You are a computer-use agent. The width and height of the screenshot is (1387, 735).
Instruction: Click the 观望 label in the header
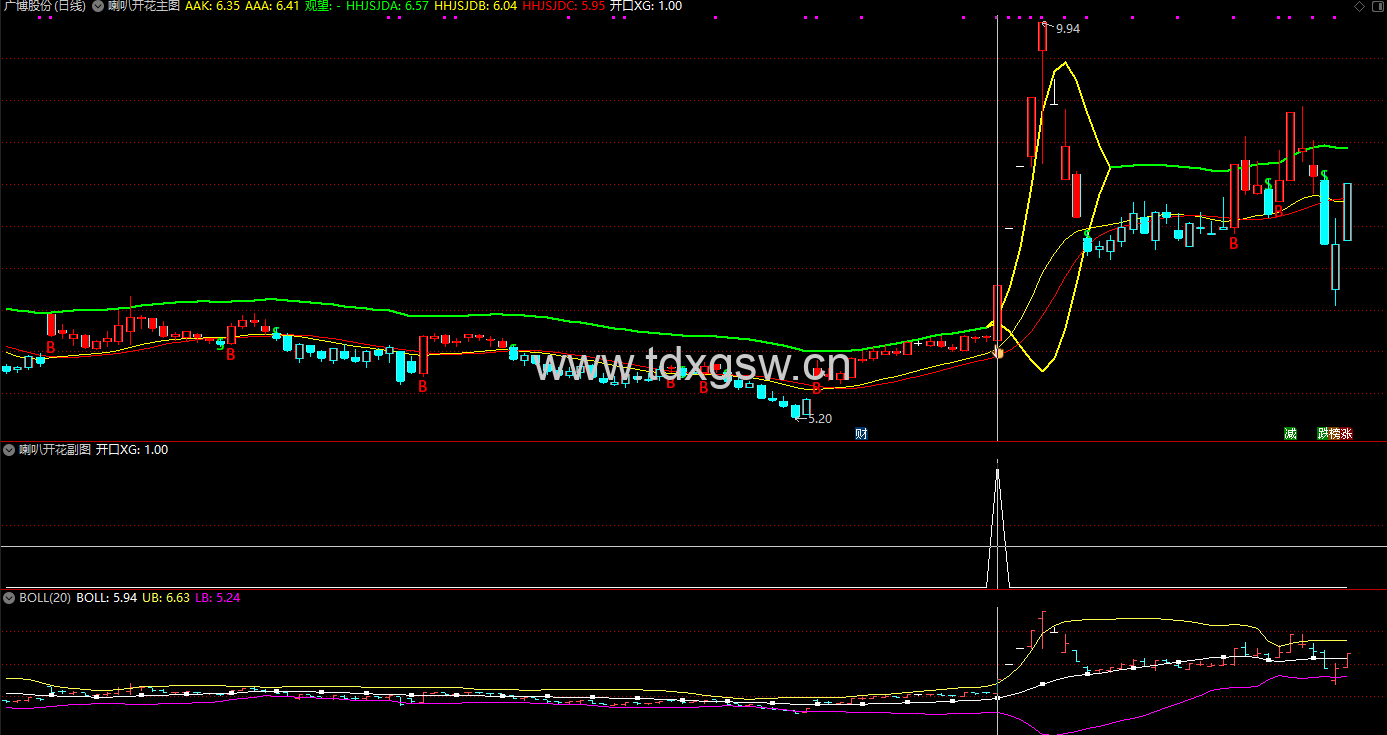pyautogui.click(x=320, y=6)
